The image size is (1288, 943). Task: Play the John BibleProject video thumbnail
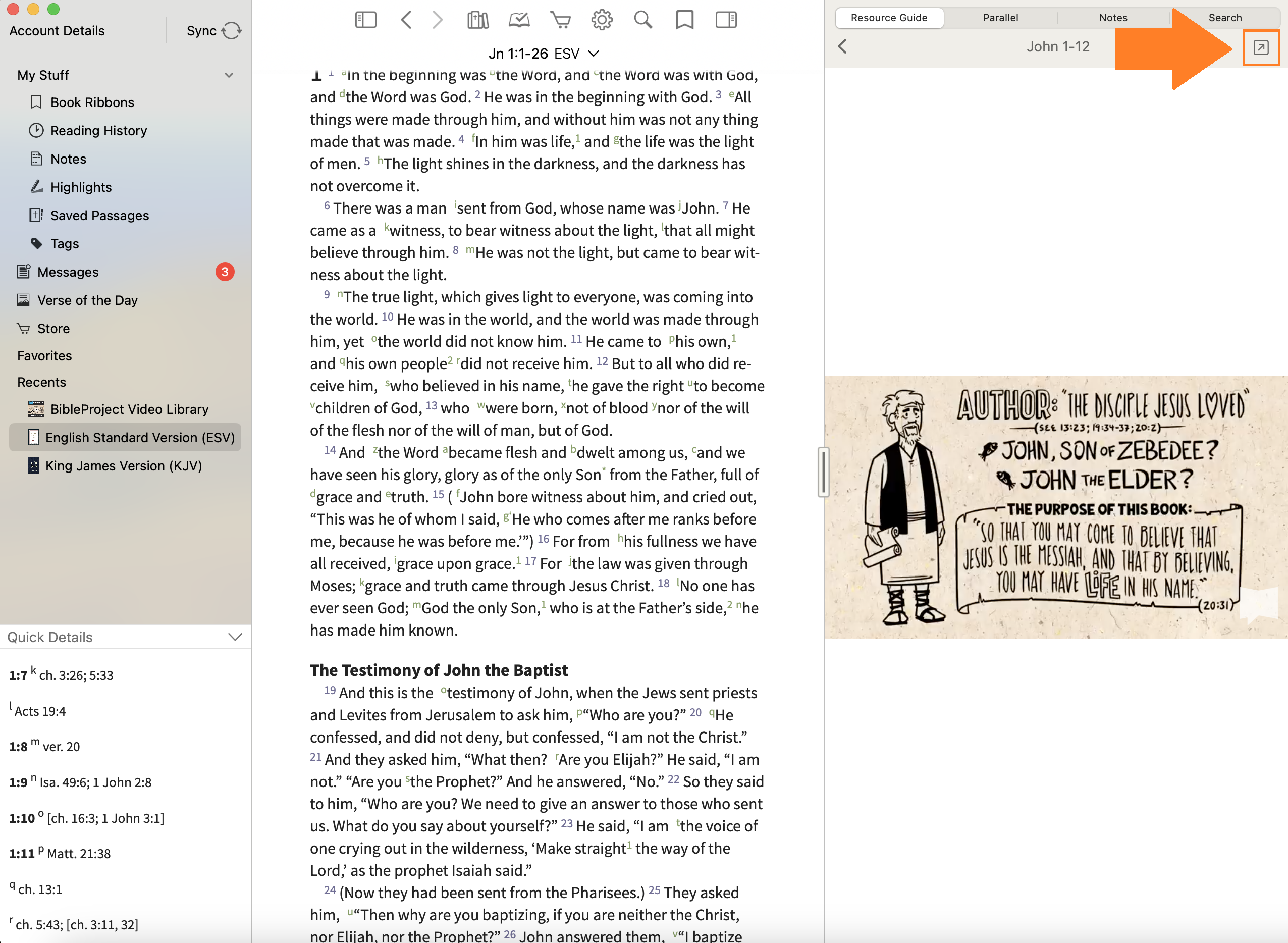coord(1055,507)
